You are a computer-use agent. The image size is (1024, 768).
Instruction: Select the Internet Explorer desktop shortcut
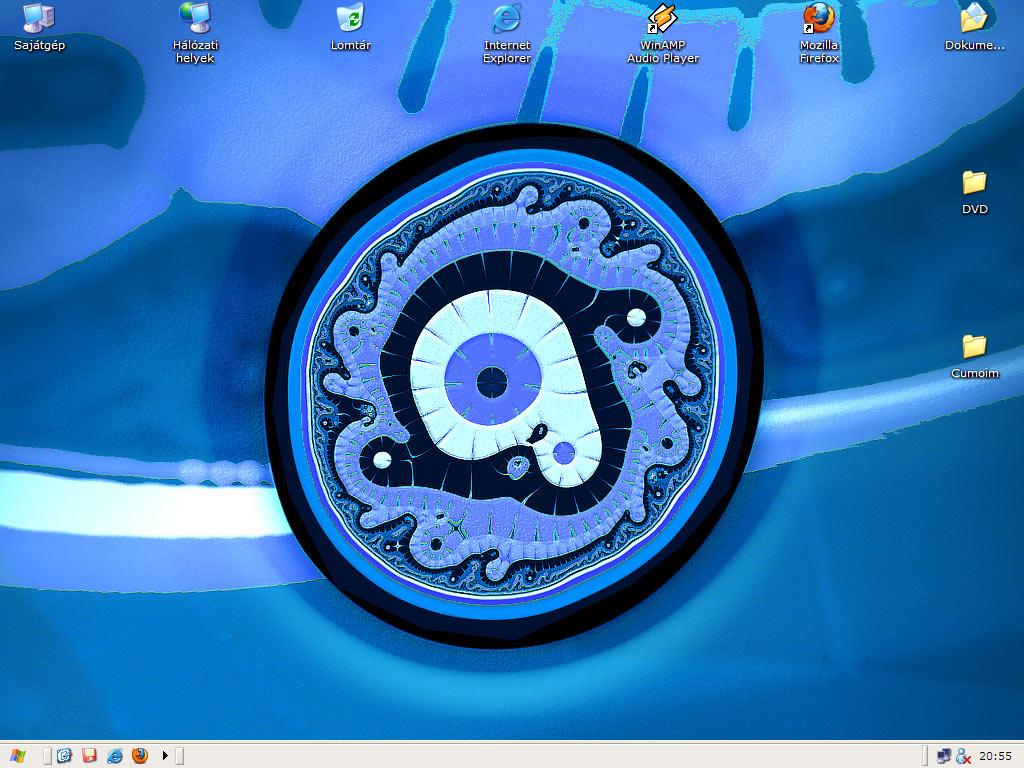pos(507,33)
